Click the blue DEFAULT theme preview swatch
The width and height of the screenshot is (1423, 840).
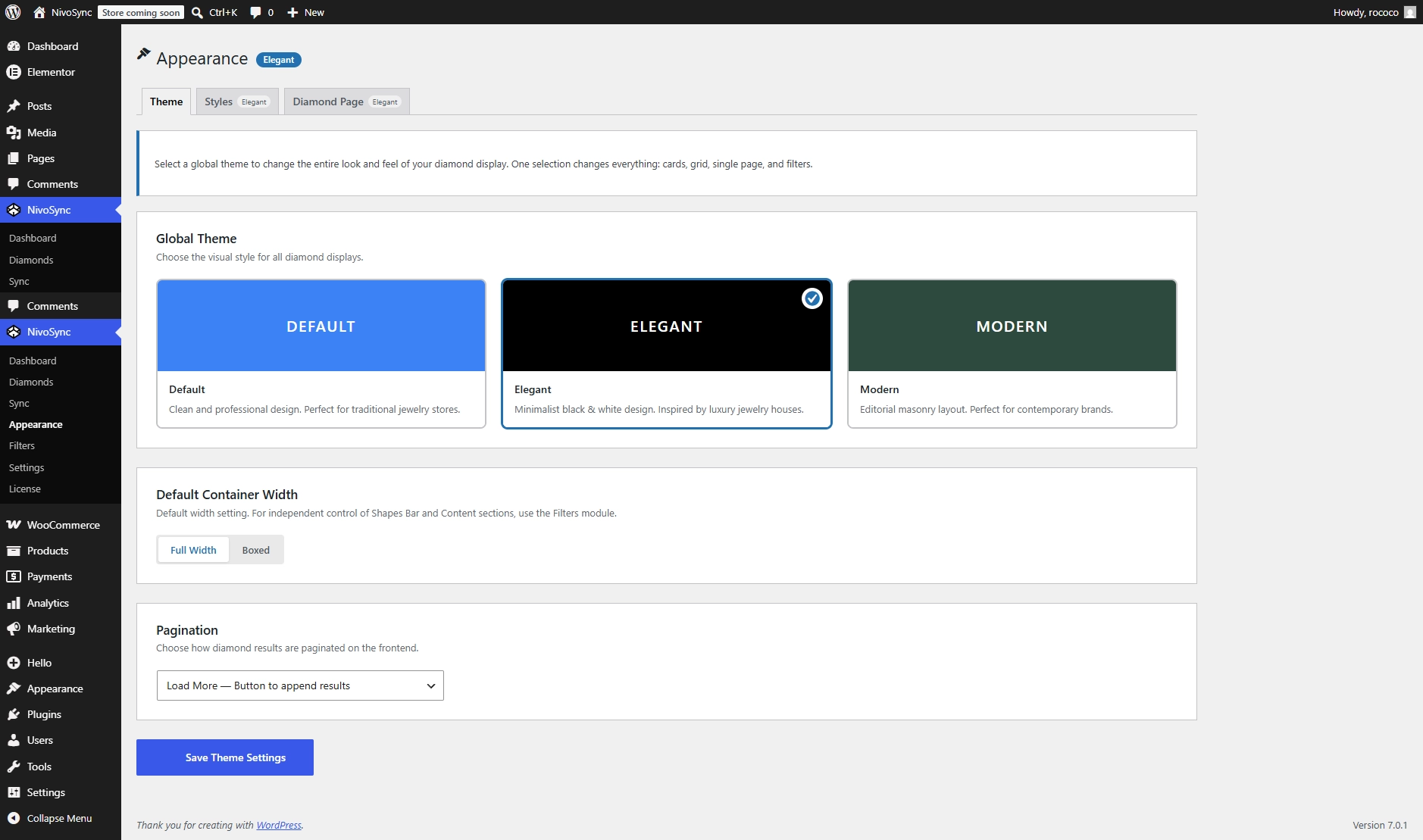pyautogui.click(x=321, y=326)
